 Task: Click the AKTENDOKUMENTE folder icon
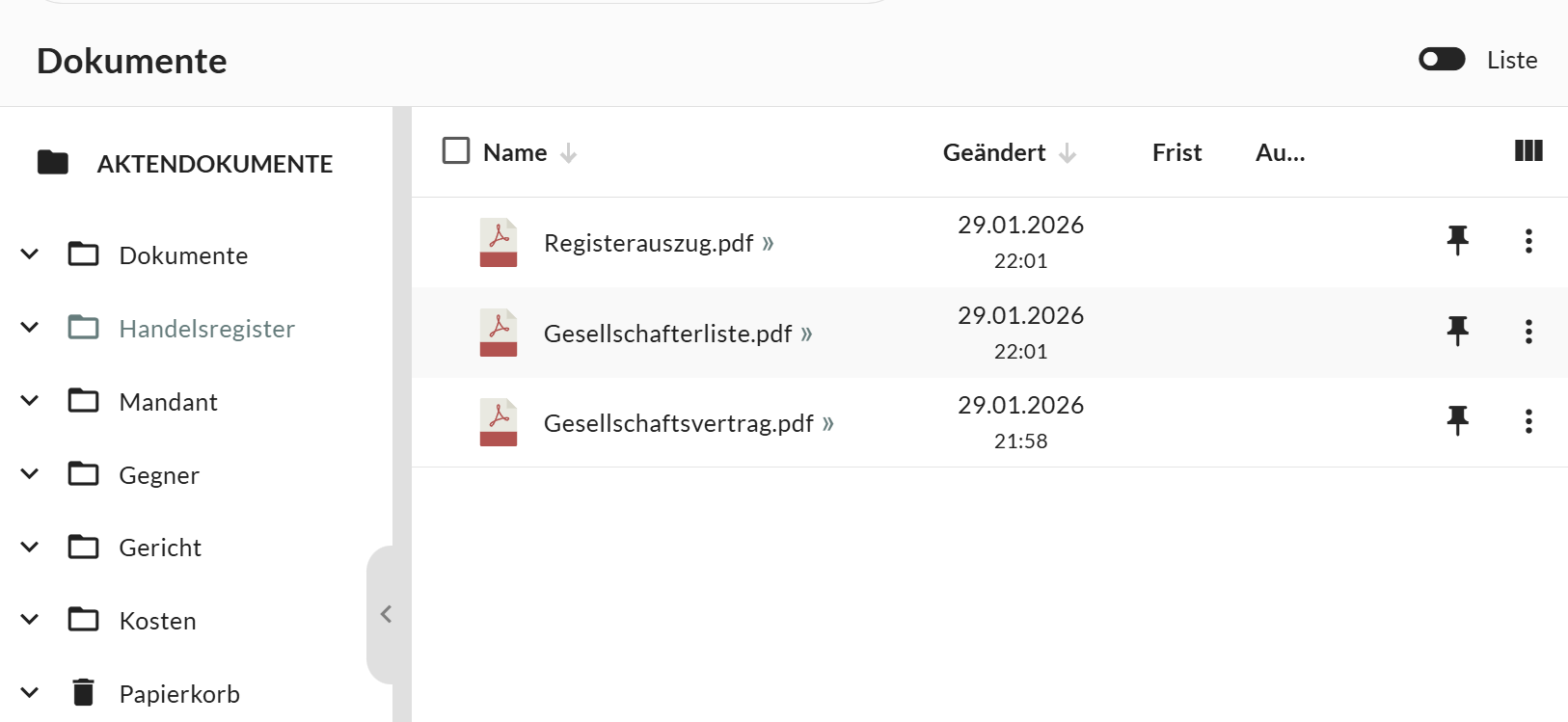click(x=51, y=162)
